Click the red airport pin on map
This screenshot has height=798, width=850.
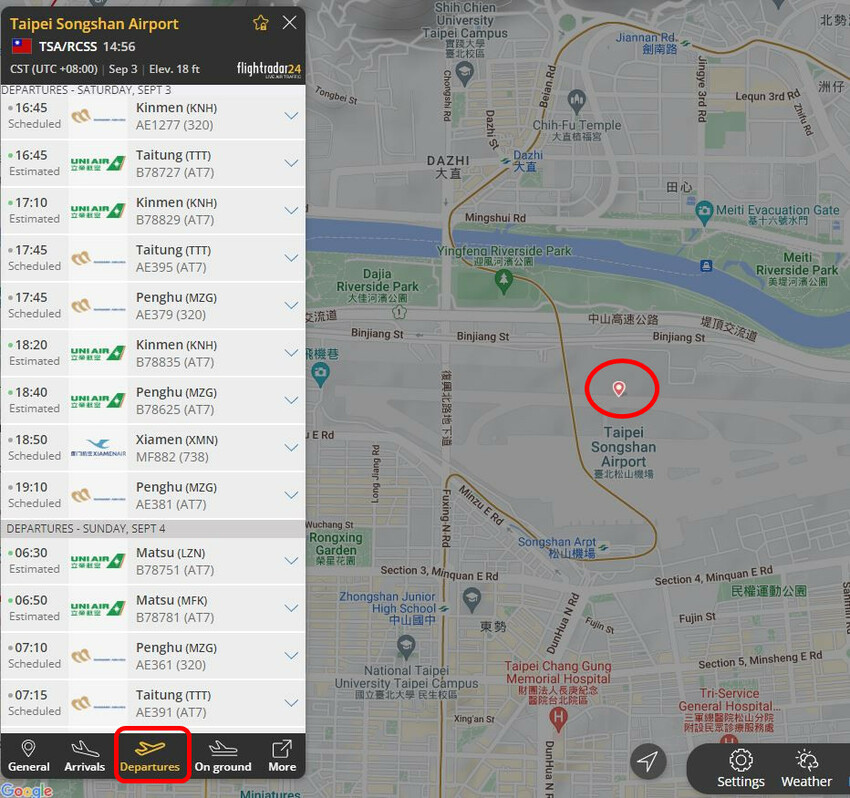pyautogui.click(x=619, y=388)
